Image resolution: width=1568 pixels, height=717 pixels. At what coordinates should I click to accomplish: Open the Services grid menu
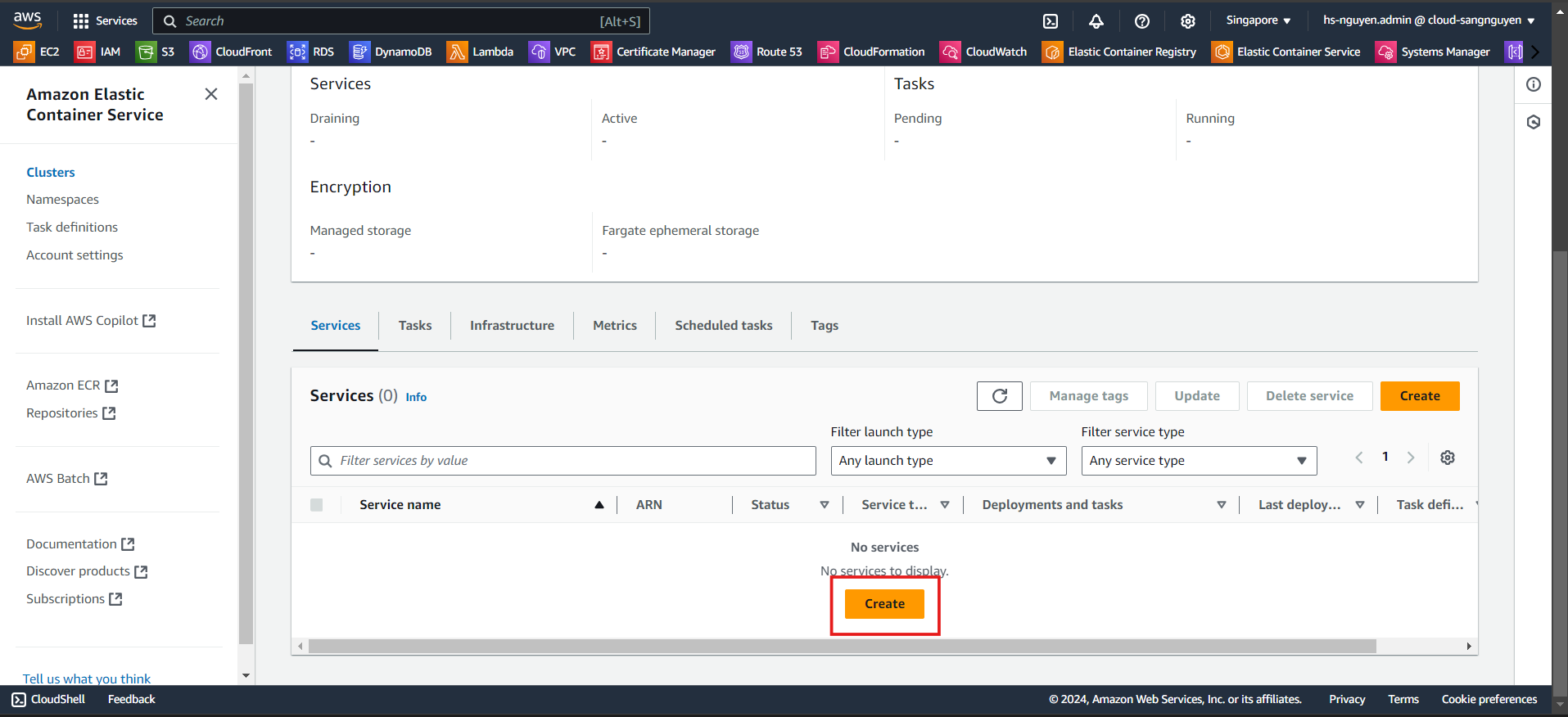click(x=105, y=20)
